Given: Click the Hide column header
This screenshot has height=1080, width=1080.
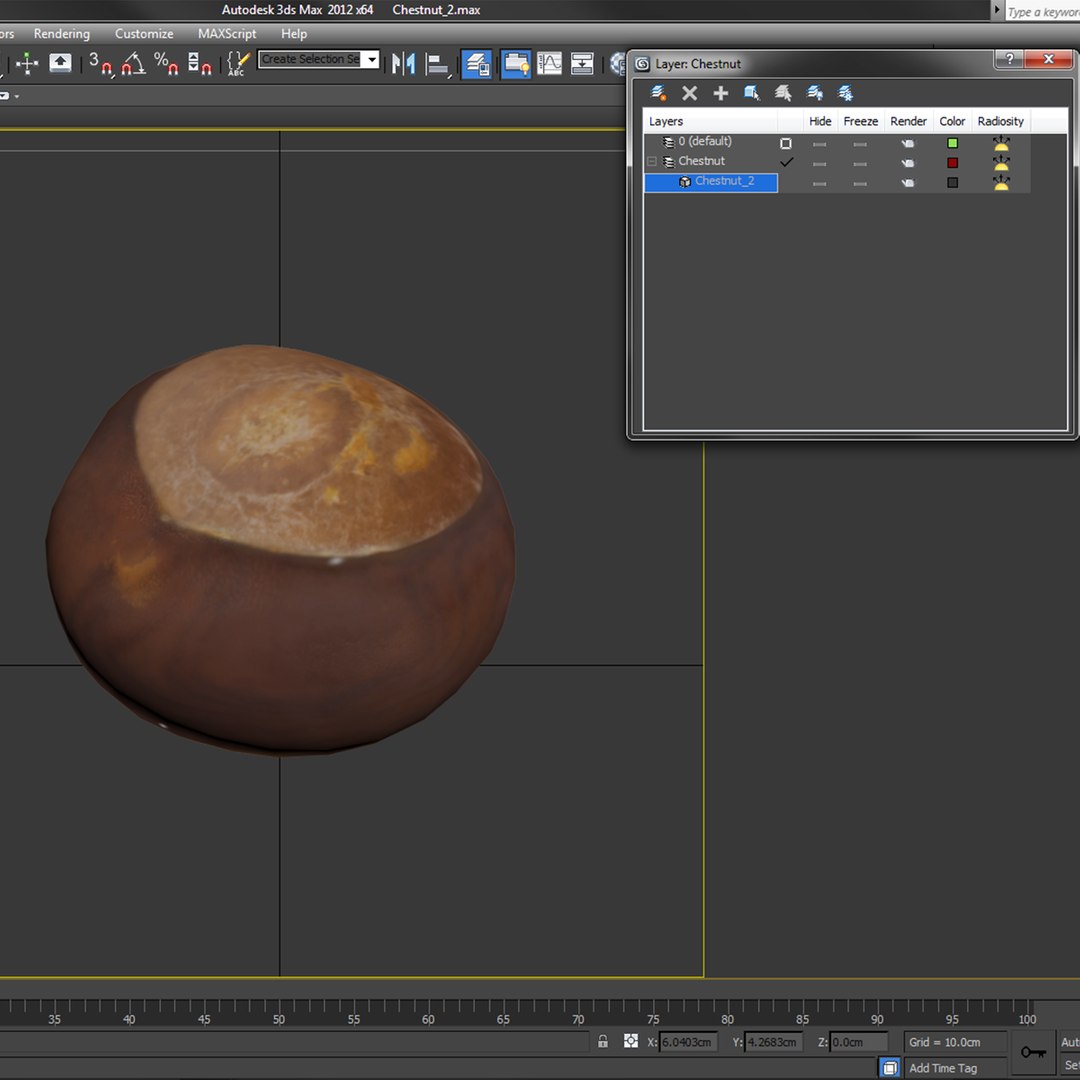Looking at the screenshot, I should (x=820, y=121).
